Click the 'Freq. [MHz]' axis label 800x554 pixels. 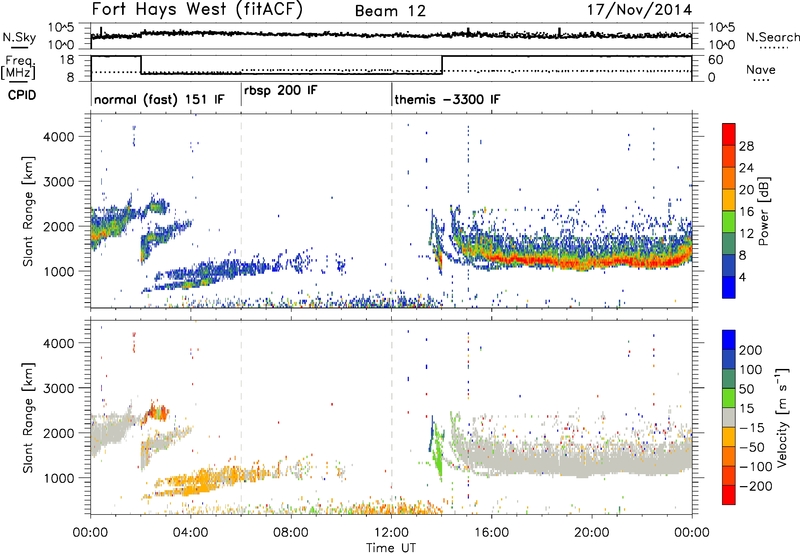(19, 67)
